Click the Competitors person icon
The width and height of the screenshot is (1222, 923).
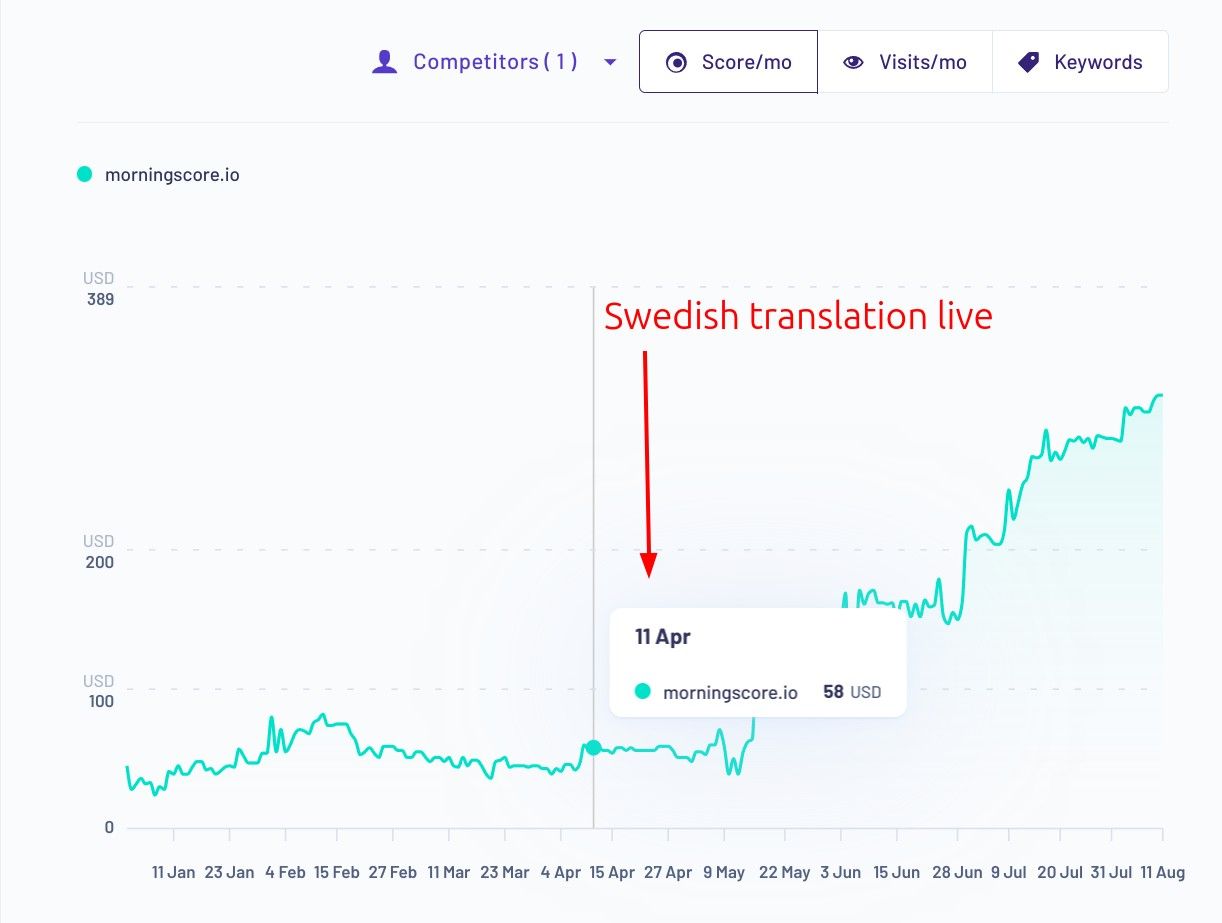(384, 62)
